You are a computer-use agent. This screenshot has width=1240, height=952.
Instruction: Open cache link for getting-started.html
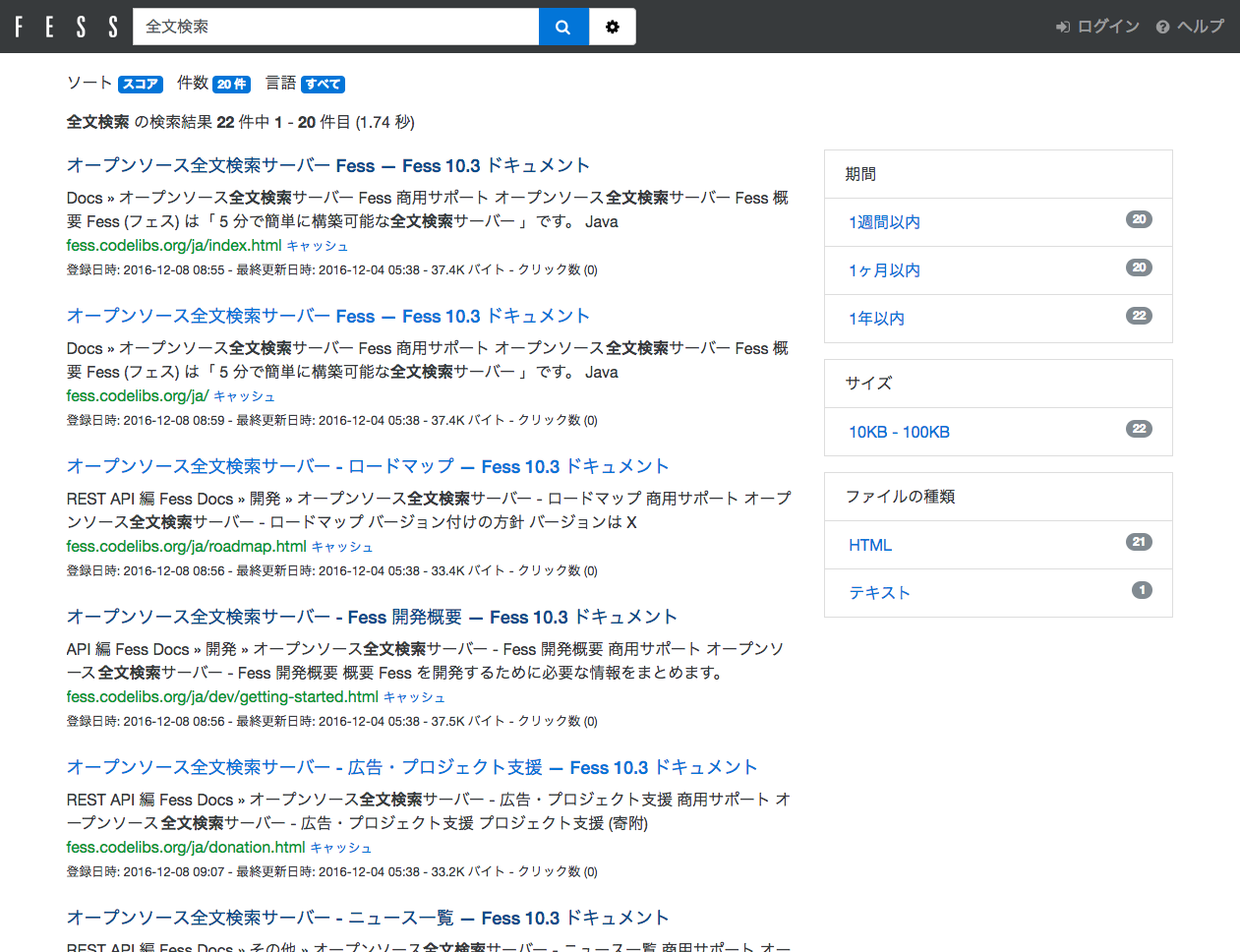point(414,697)
